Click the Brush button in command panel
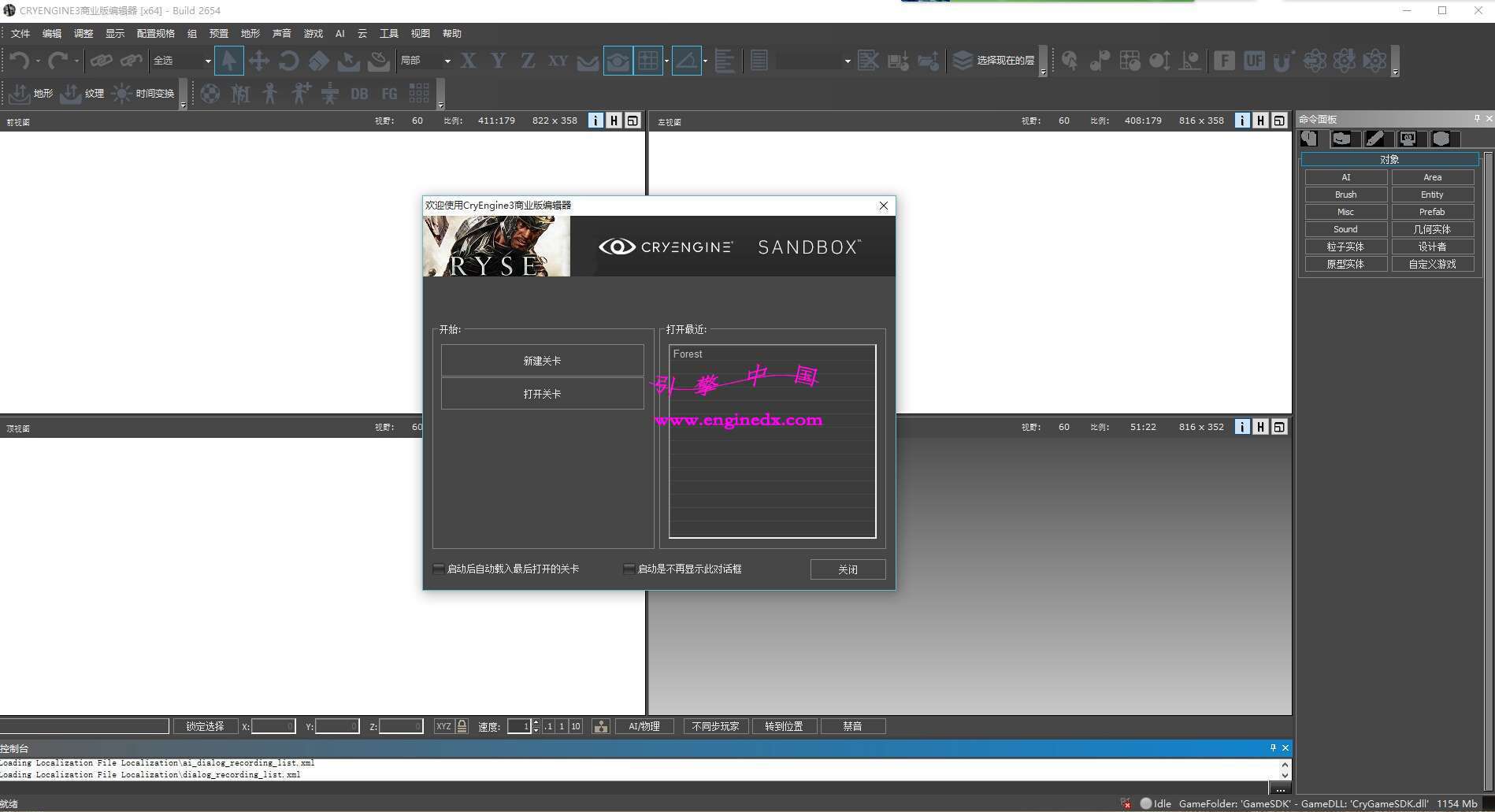The image size is (1495, 812). pyautogui.click(x=1346, y=195)
